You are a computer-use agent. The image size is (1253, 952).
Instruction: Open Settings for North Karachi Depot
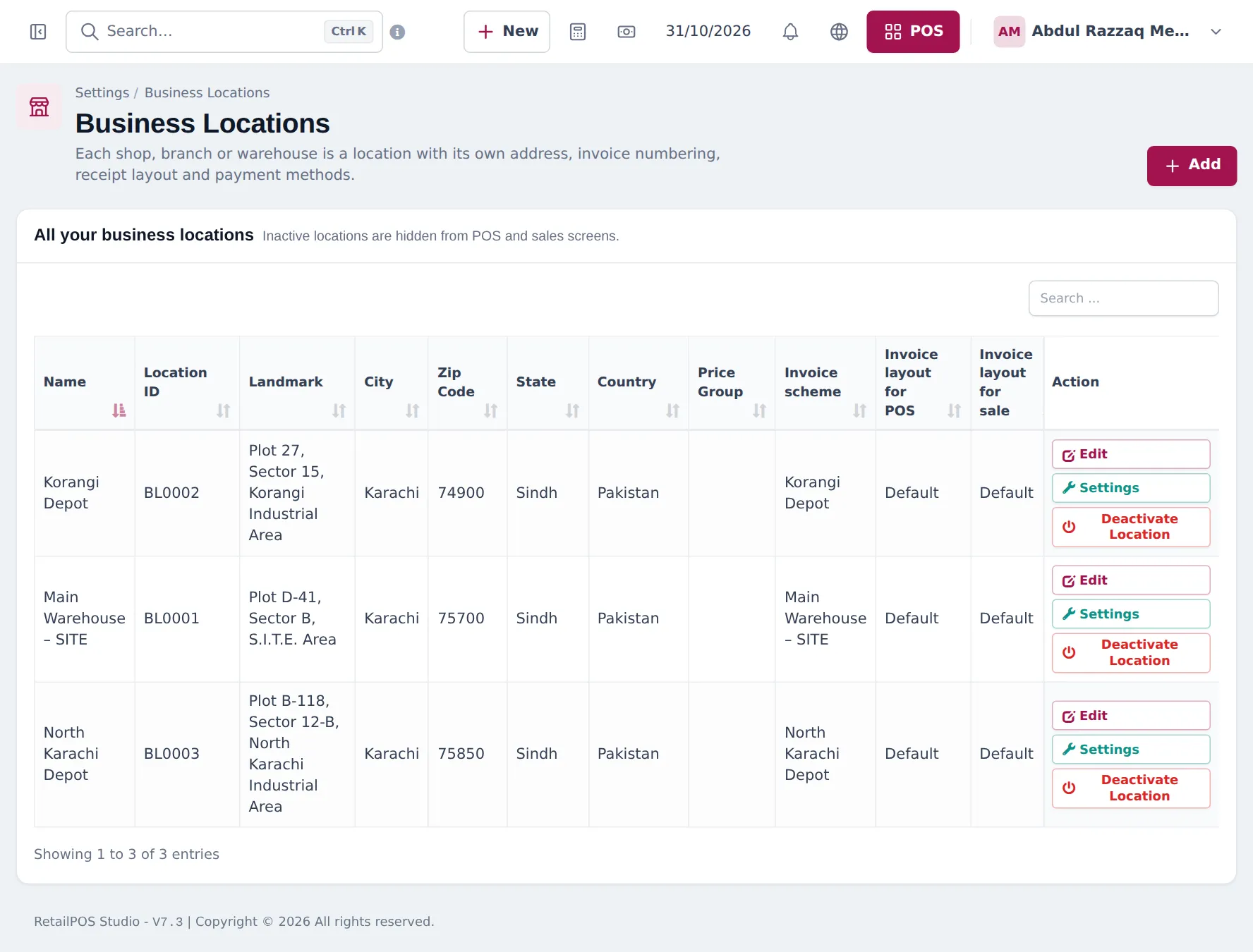click(x=1131, y=749)
